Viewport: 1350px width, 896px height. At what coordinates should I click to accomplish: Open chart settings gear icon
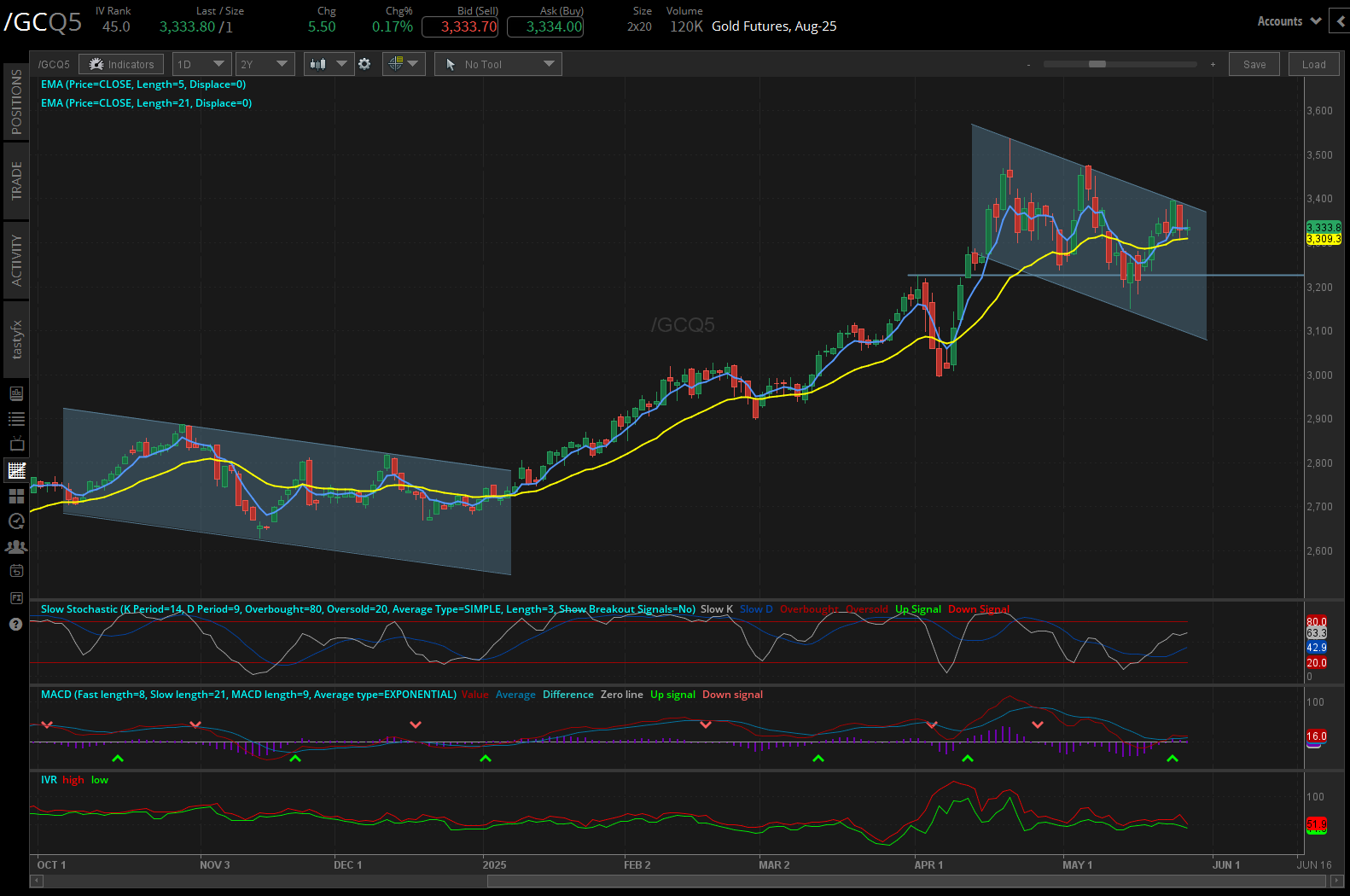tap(364, 64)
